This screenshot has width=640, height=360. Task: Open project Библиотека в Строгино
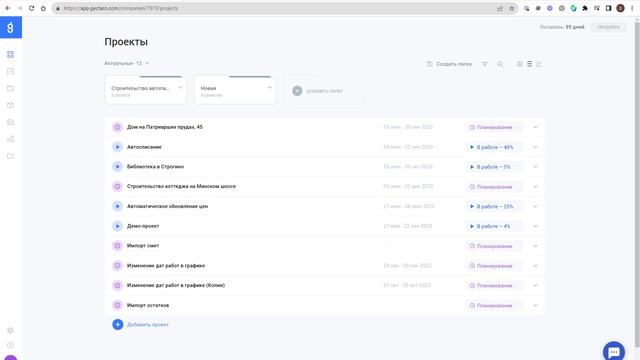point(155,167)
